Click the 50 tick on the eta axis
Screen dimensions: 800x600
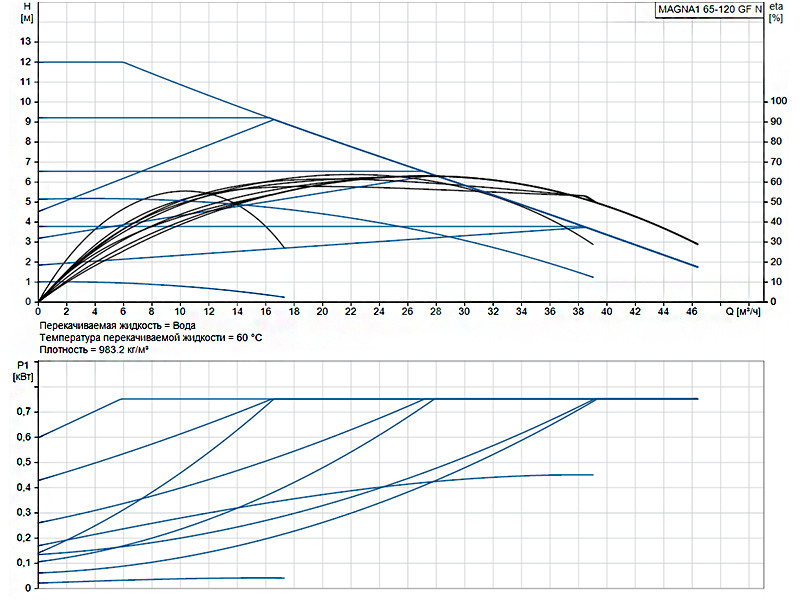776,202
